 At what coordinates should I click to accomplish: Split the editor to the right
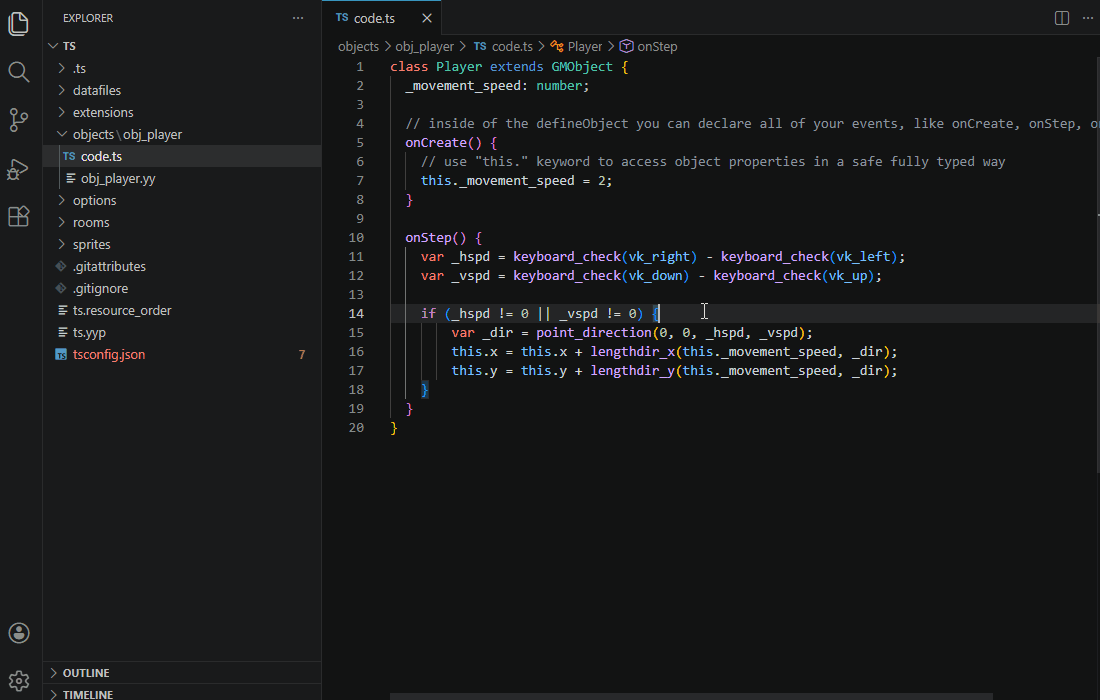[x=1062, y=18]
